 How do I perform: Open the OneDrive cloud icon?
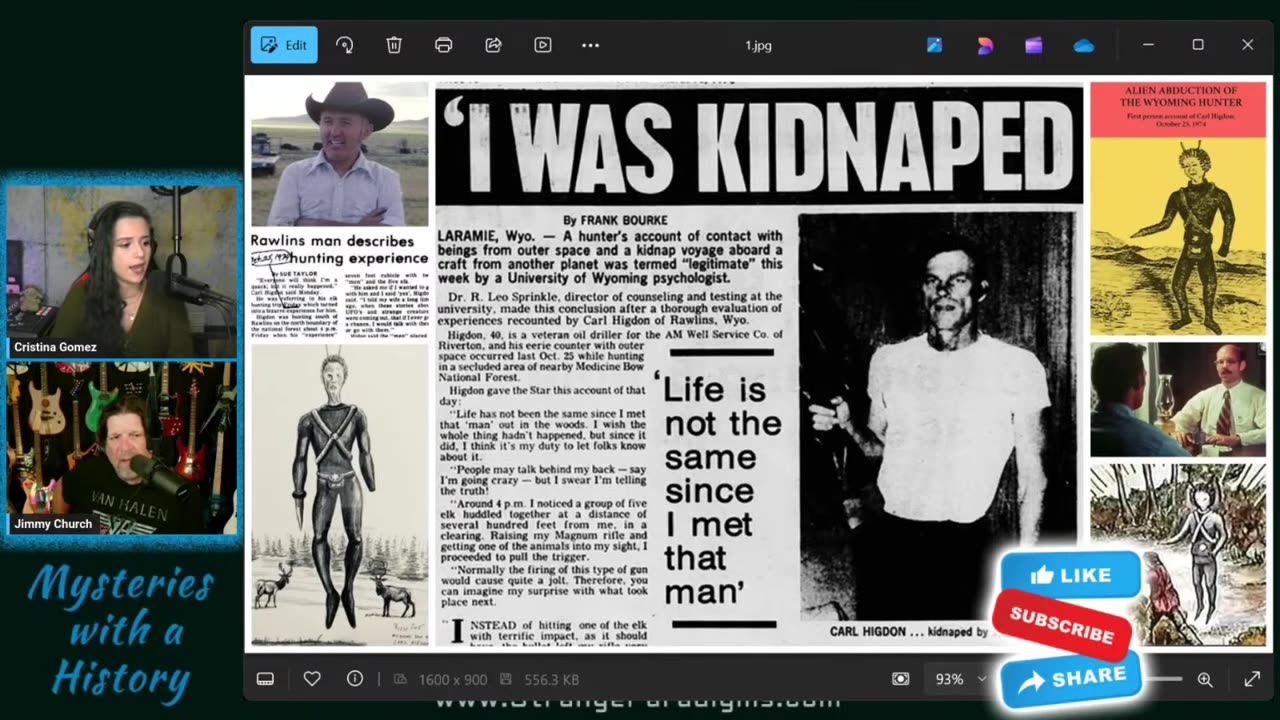point(1084,45)
